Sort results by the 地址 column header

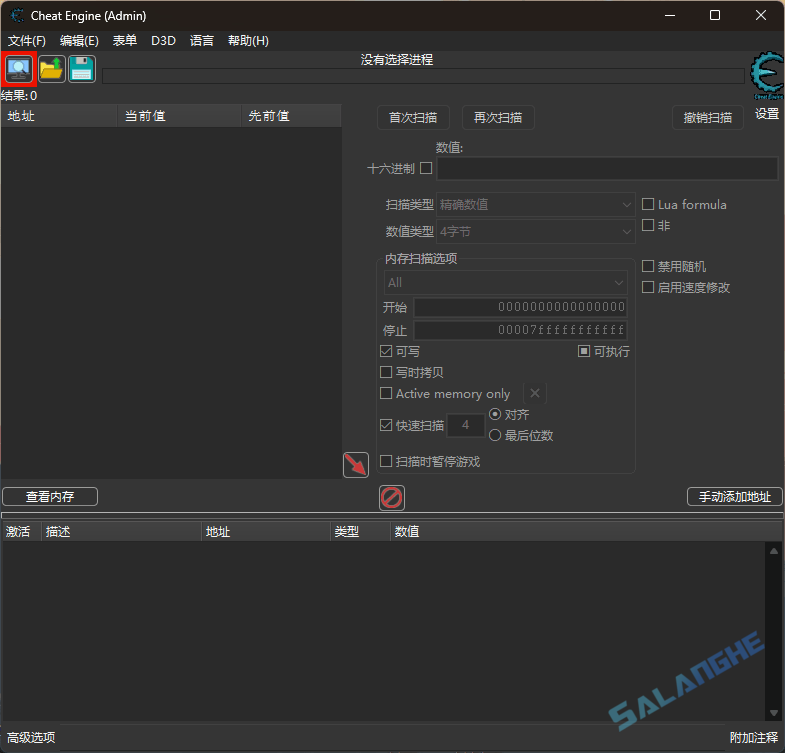pos(59,116)
